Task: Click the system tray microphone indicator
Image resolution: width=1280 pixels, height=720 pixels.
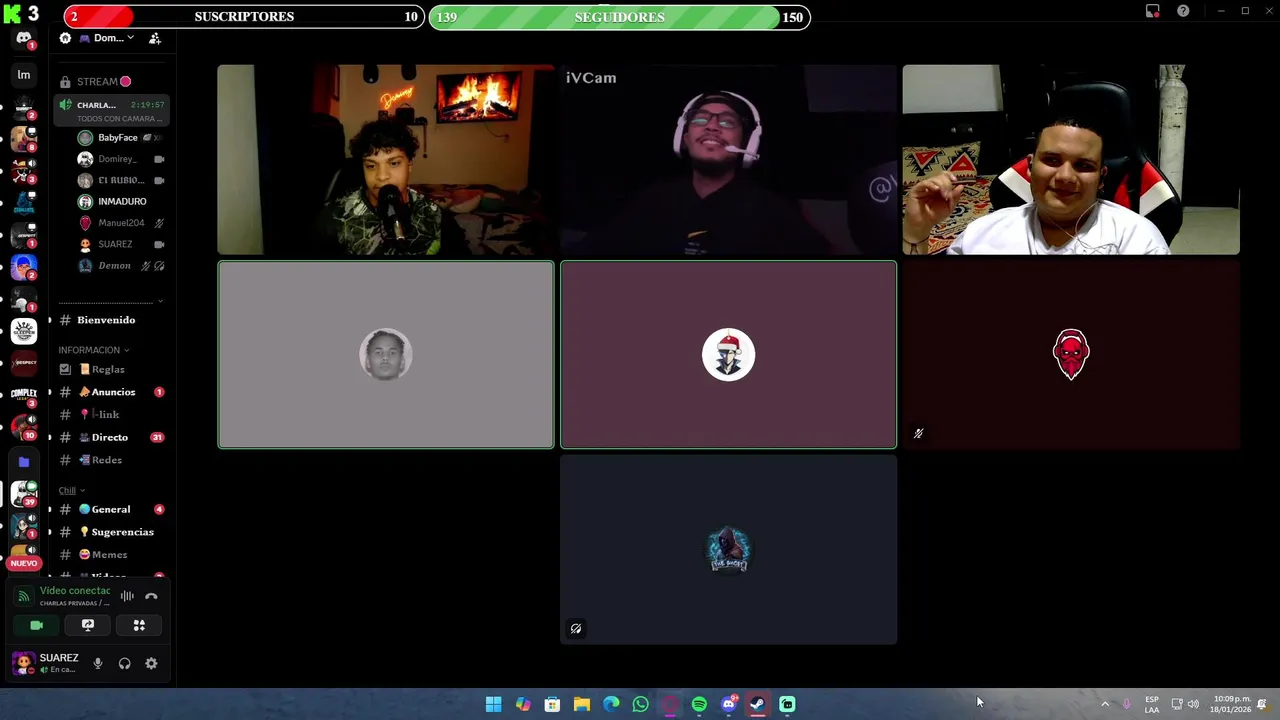Action: [x=1127, y=704]
